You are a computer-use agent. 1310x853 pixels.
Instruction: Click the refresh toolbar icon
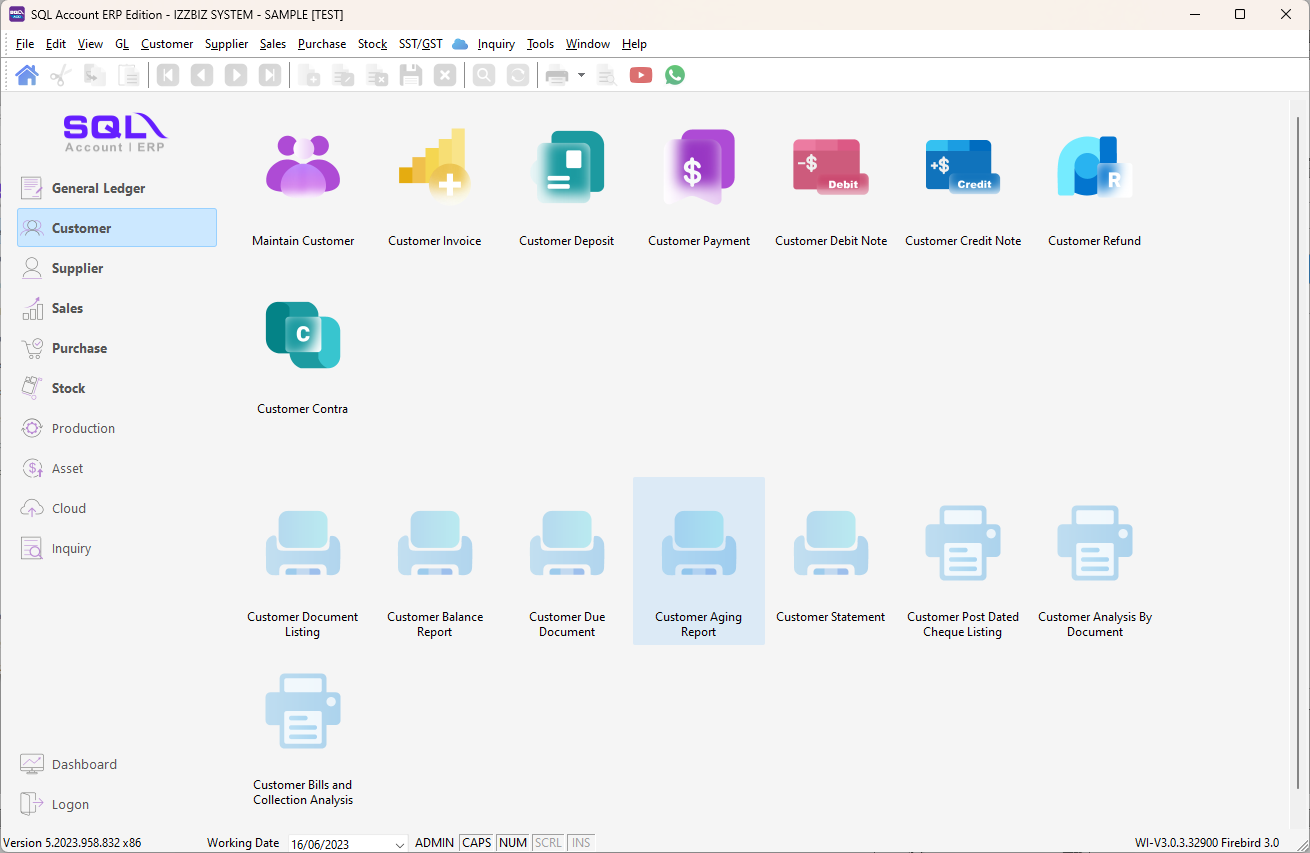[x=518, y=75]
